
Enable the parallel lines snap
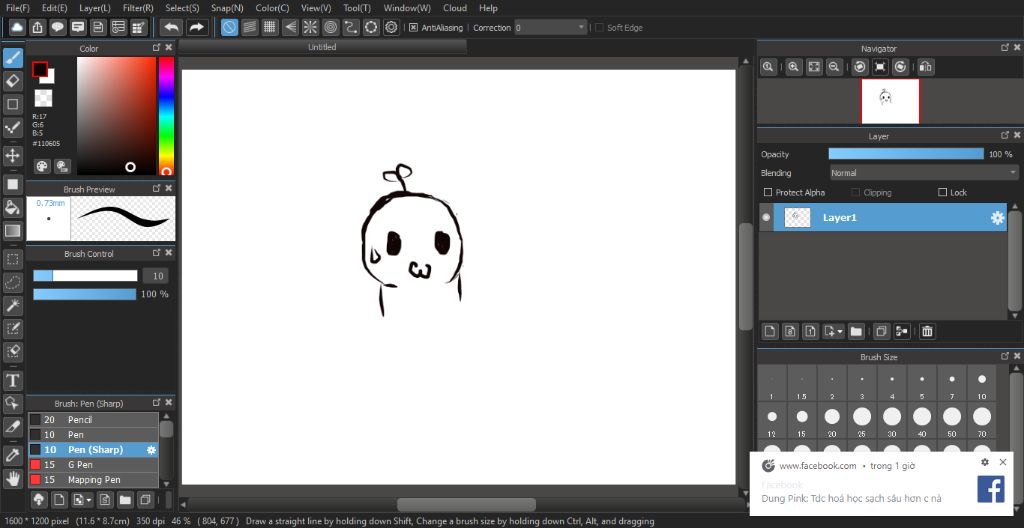pos(249,27)
